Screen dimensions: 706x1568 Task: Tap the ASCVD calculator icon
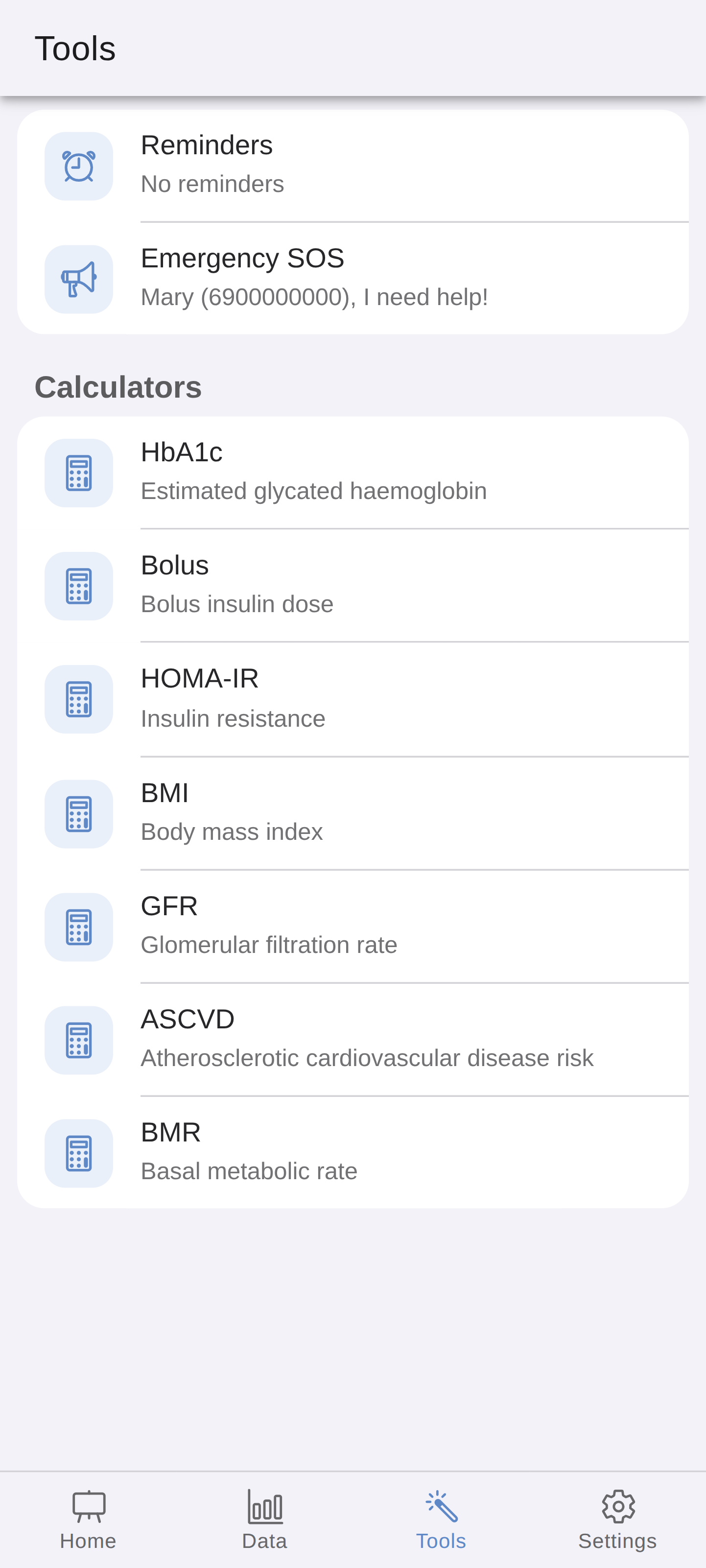point(78,1040)
